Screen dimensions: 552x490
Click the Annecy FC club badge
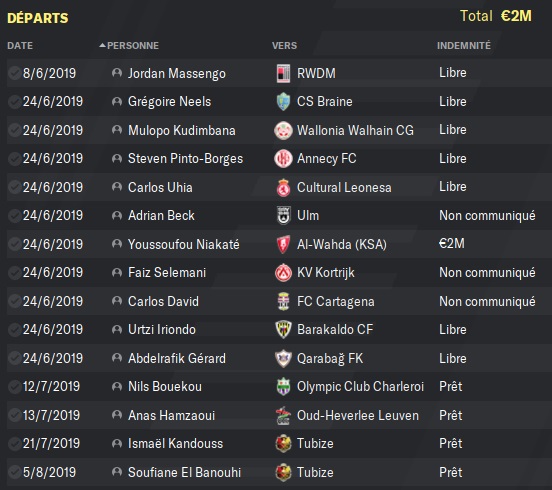(283, 159)
